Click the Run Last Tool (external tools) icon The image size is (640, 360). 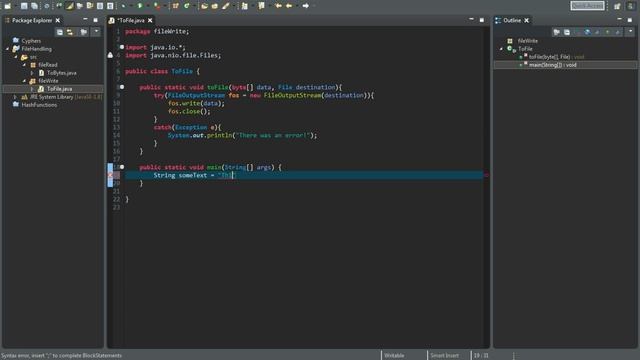pos(157,6)
